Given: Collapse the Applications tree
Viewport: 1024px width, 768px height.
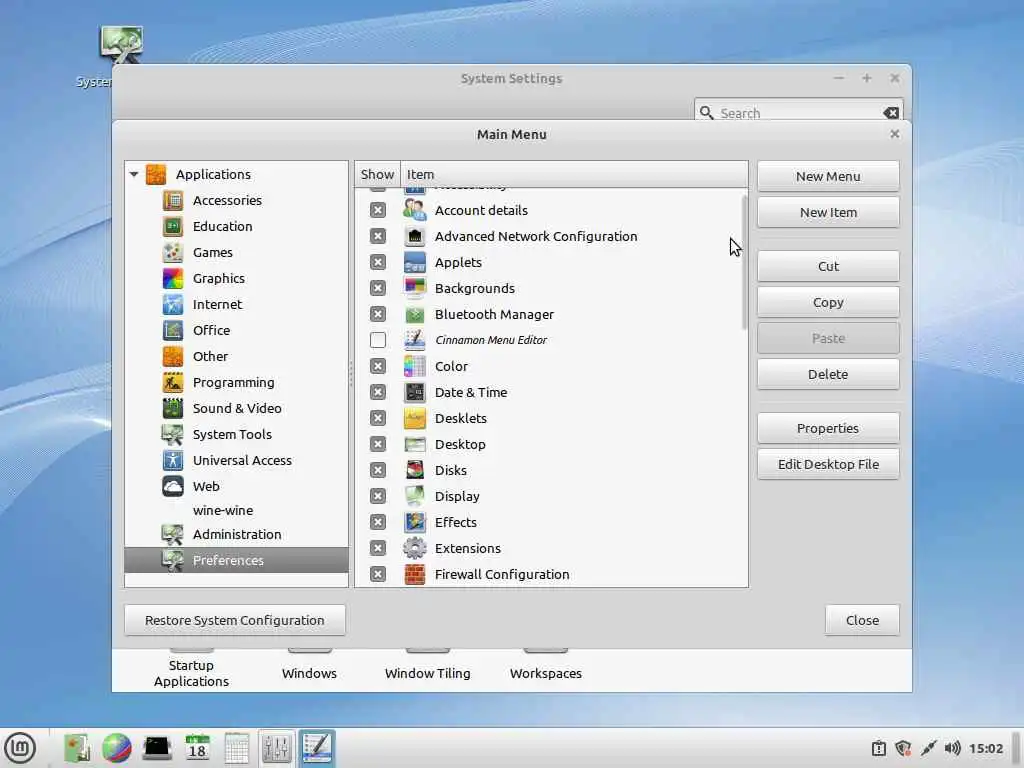Looking at the screenshot, I should coord(134,174).
